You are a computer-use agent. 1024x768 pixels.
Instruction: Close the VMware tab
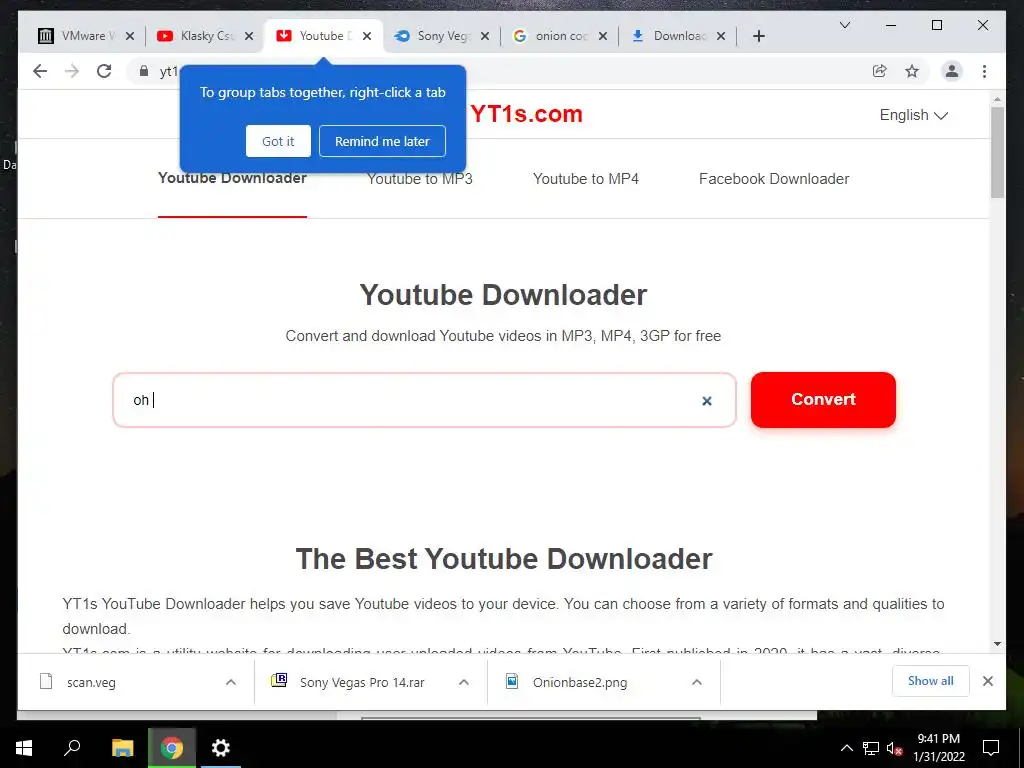point(130,36)
